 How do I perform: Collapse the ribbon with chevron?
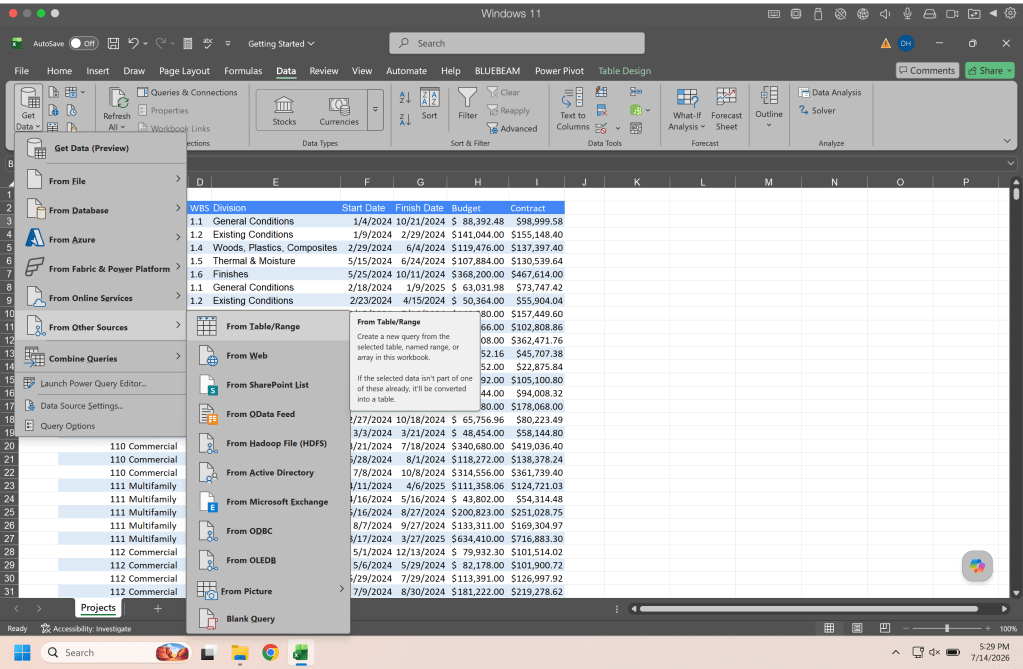[1007, 141]
